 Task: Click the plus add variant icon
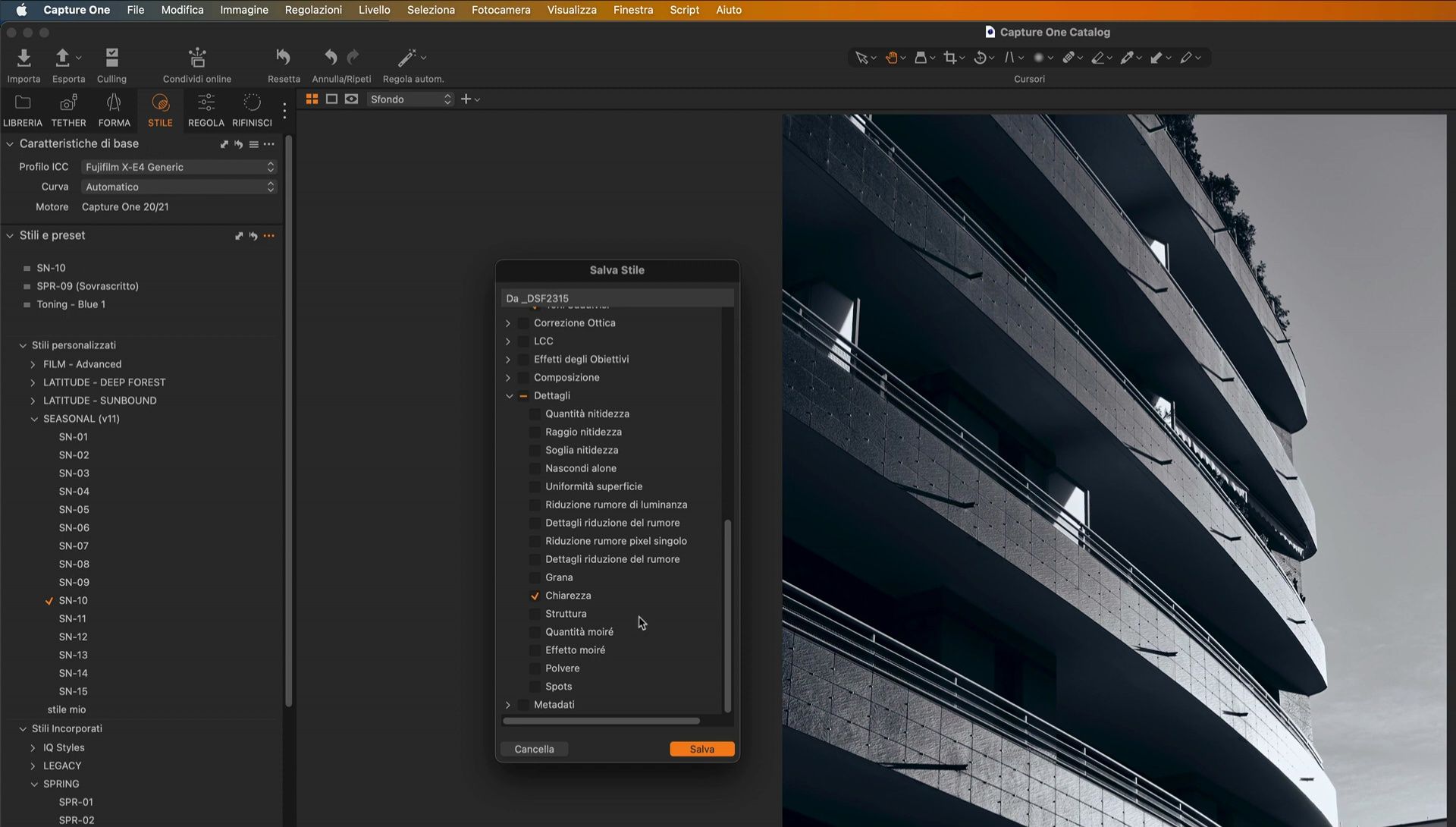[466, 99]
